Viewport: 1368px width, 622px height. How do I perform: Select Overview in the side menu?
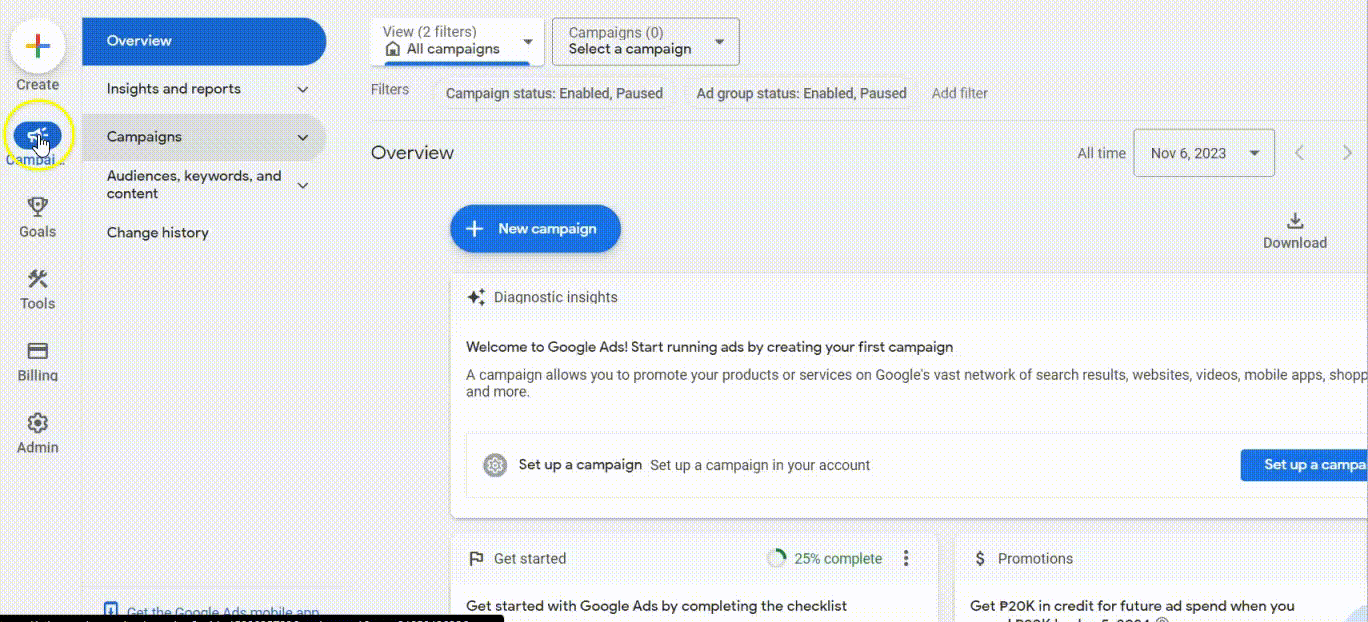coord(204,41)
